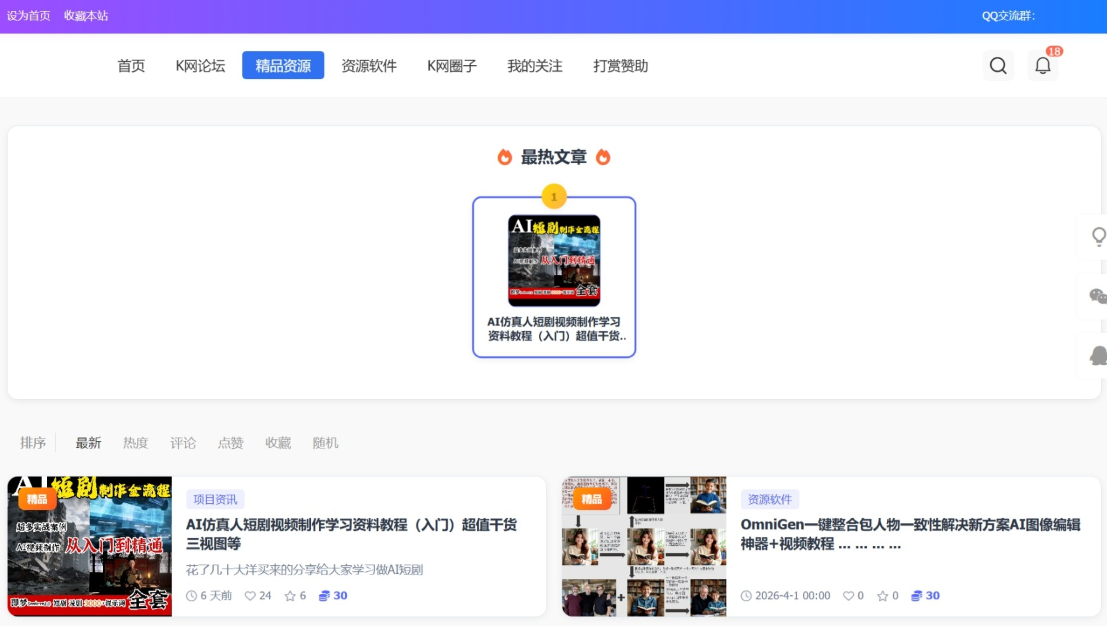
Task: Go to 首页 in navigation bar
Action: click(131, 66)
